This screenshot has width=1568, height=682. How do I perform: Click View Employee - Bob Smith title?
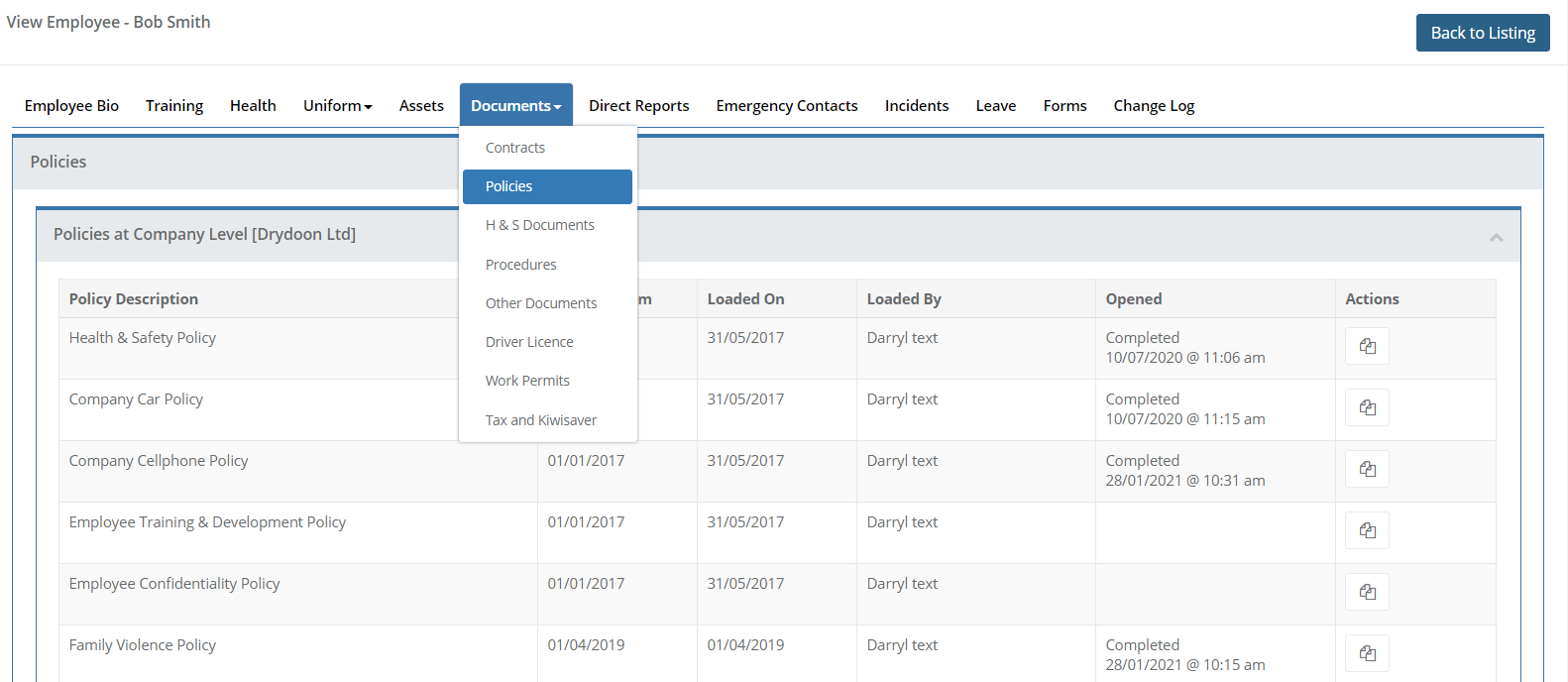pyautogui.click(x=108, y=22)
